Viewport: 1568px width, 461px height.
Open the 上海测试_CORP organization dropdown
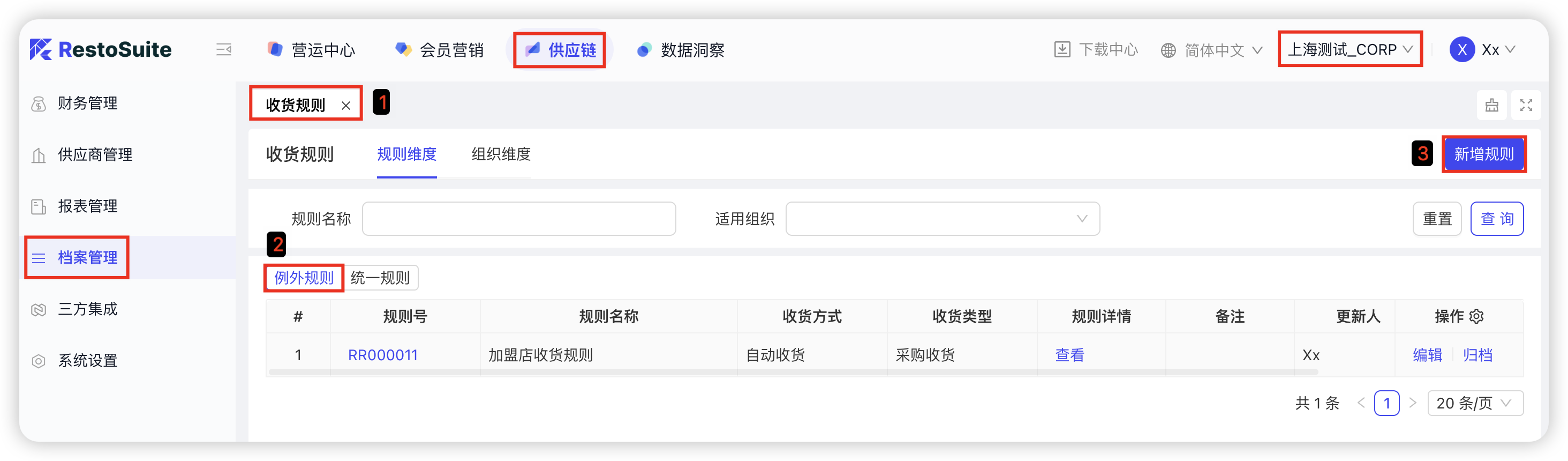pyautogui.click(x=1350, y=50)
